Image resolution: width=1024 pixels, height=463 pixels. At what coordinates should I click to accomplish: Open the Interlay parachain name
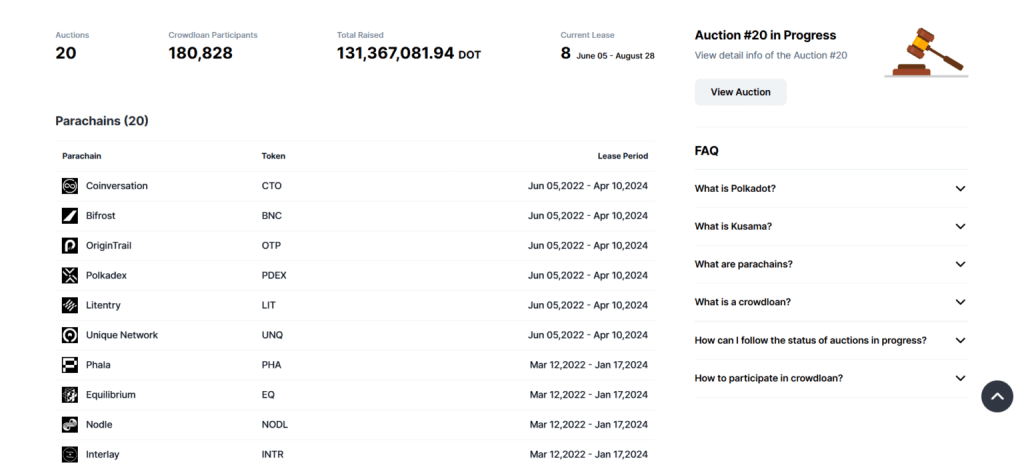click(x=103, y=455)
